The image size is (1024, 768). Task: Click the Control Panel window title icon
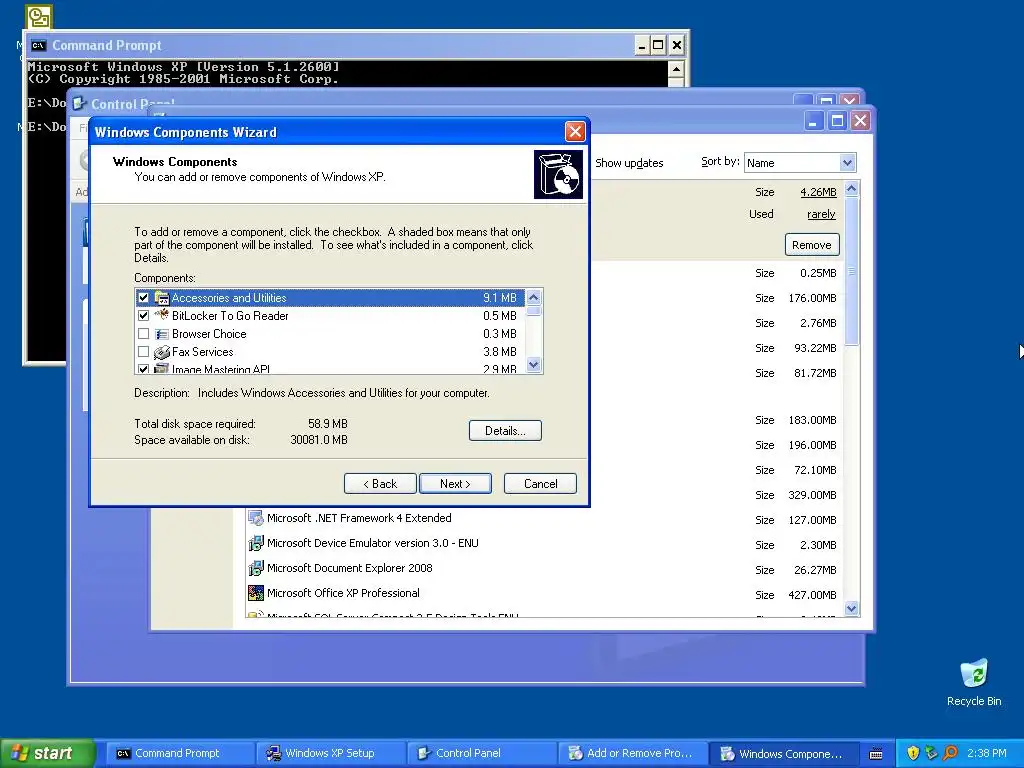coord(79,104)
